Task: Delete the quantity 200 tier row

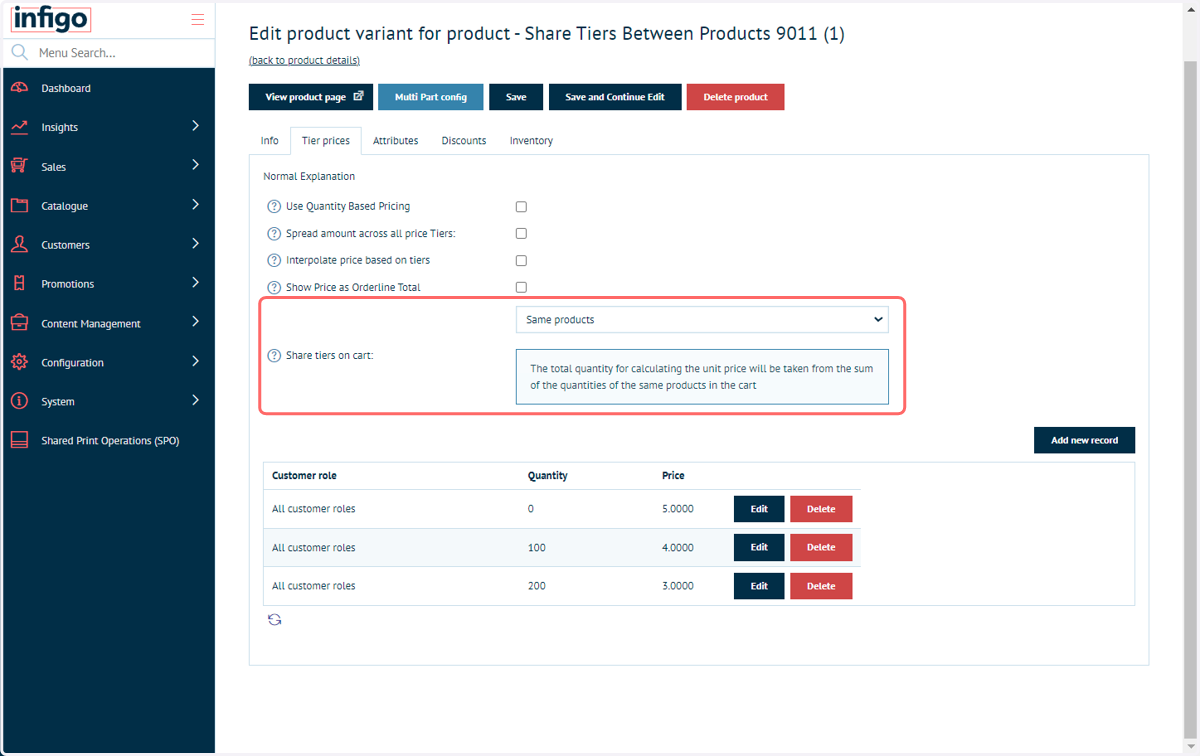Action: point(821,586)
